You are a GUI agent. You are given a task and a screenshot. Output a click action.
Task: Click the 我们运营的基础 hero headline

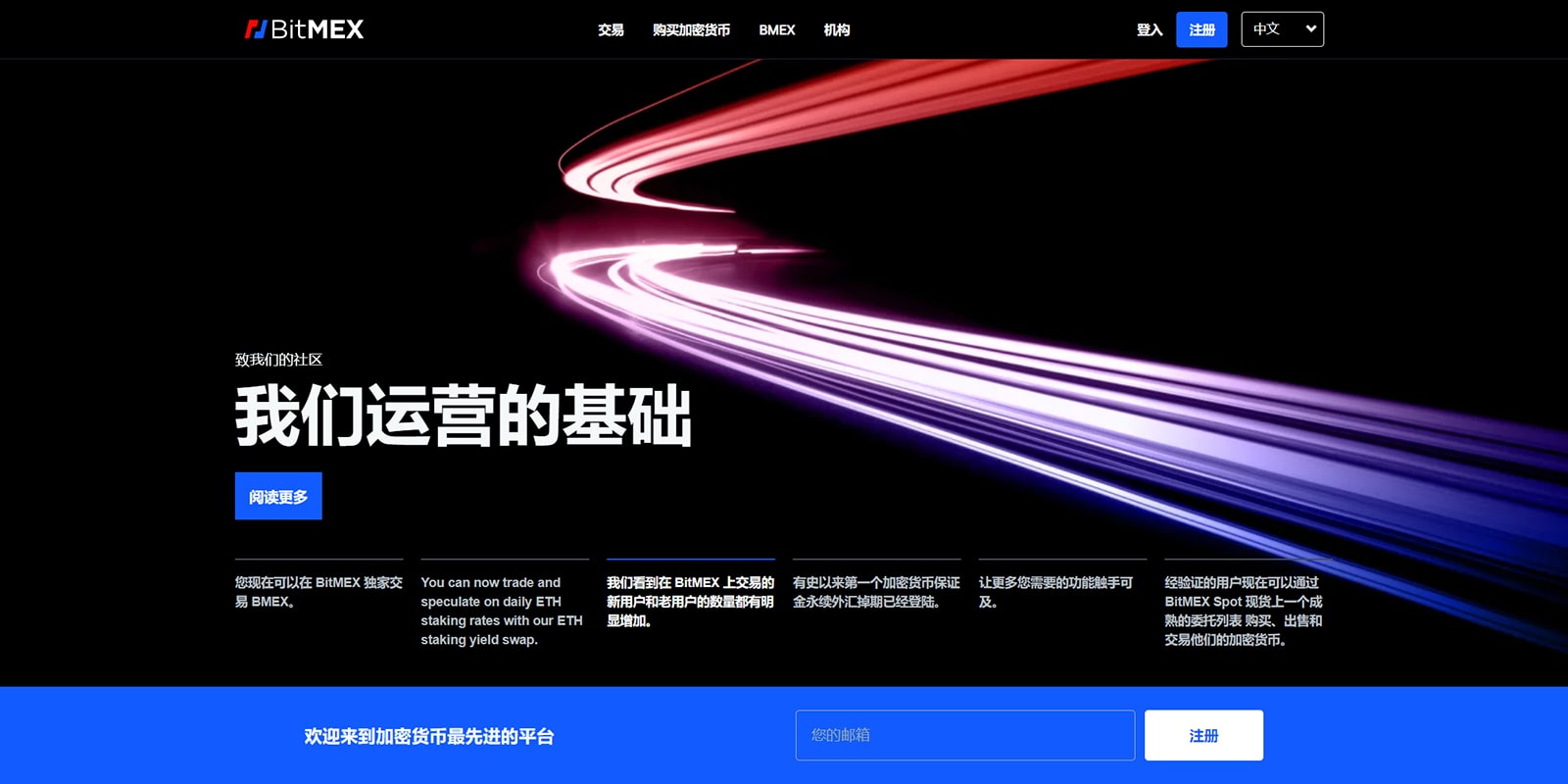pos(463,416)
